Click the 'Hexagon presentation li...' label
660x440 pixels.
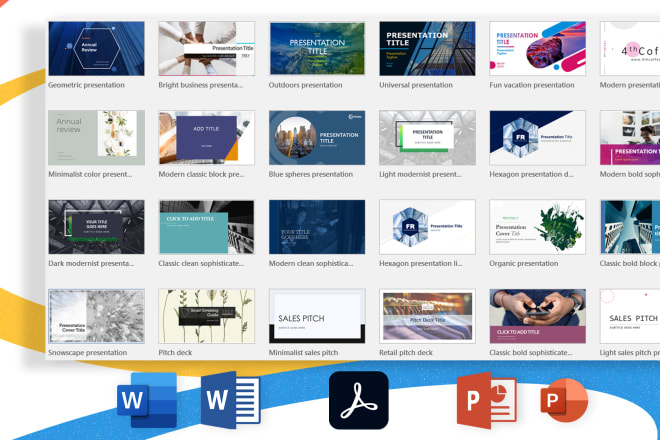[420, 264]
